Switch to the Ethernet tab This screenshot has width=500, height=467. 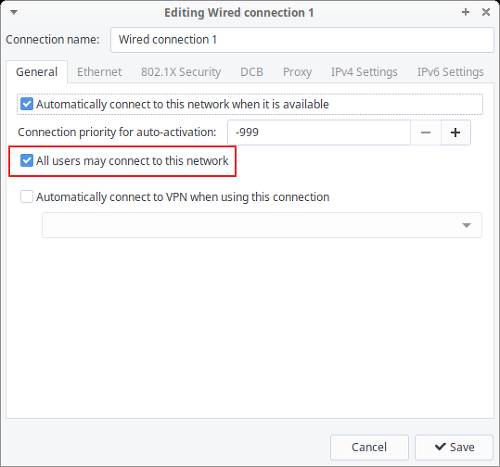[x=99, y=72]
